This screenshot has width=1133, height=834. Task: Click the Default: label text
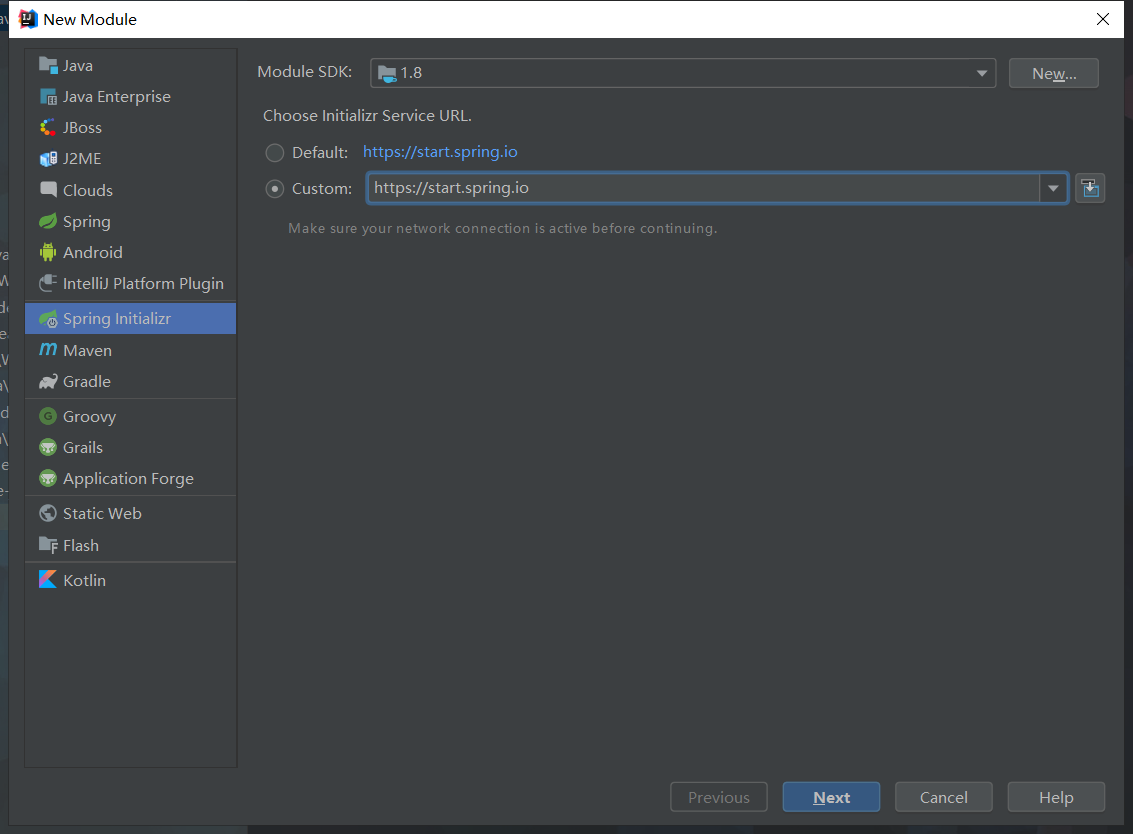[320, 152]
